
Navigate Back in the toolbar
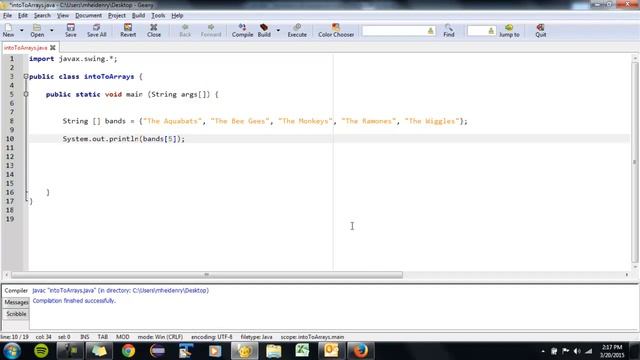[x=185, y=30]
